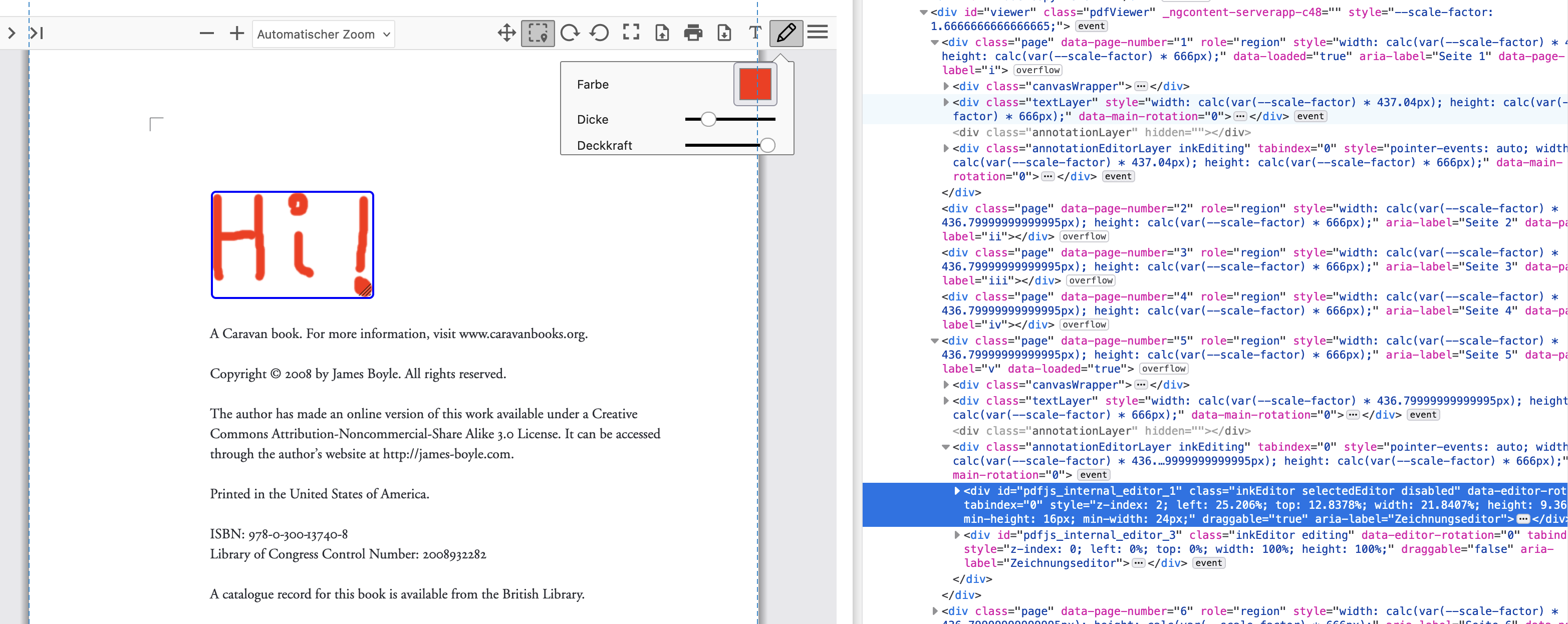Activate the hand pan tool
This screenshot has width=1568, height=624.
[507, 34]
